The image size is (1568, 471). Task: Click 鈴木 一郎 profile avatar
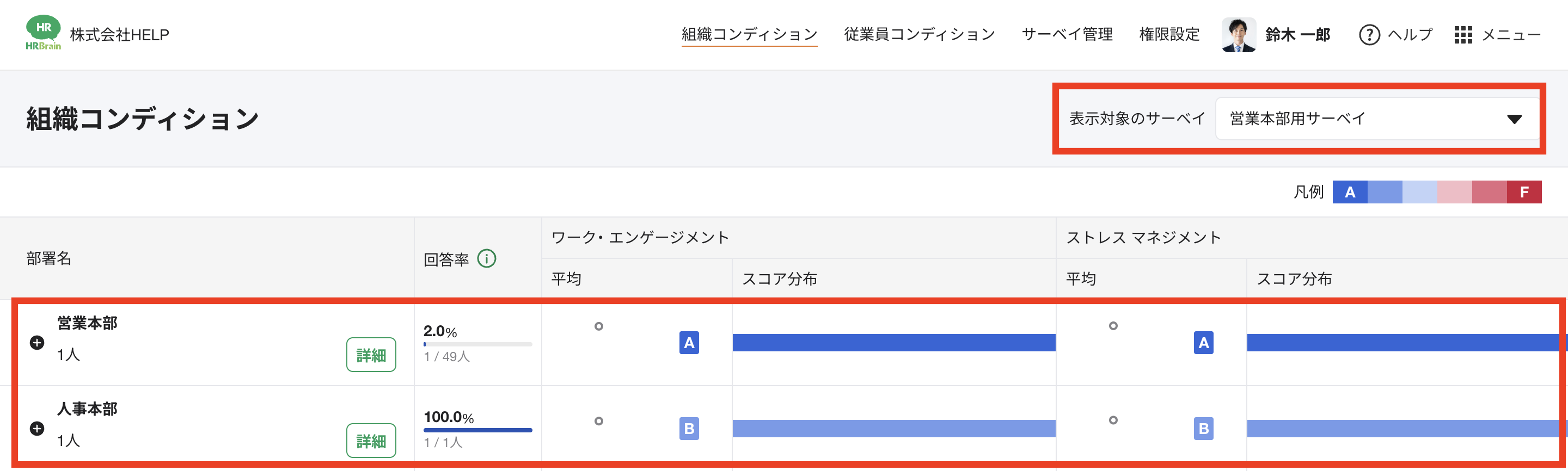click(x=1238, y=35)
